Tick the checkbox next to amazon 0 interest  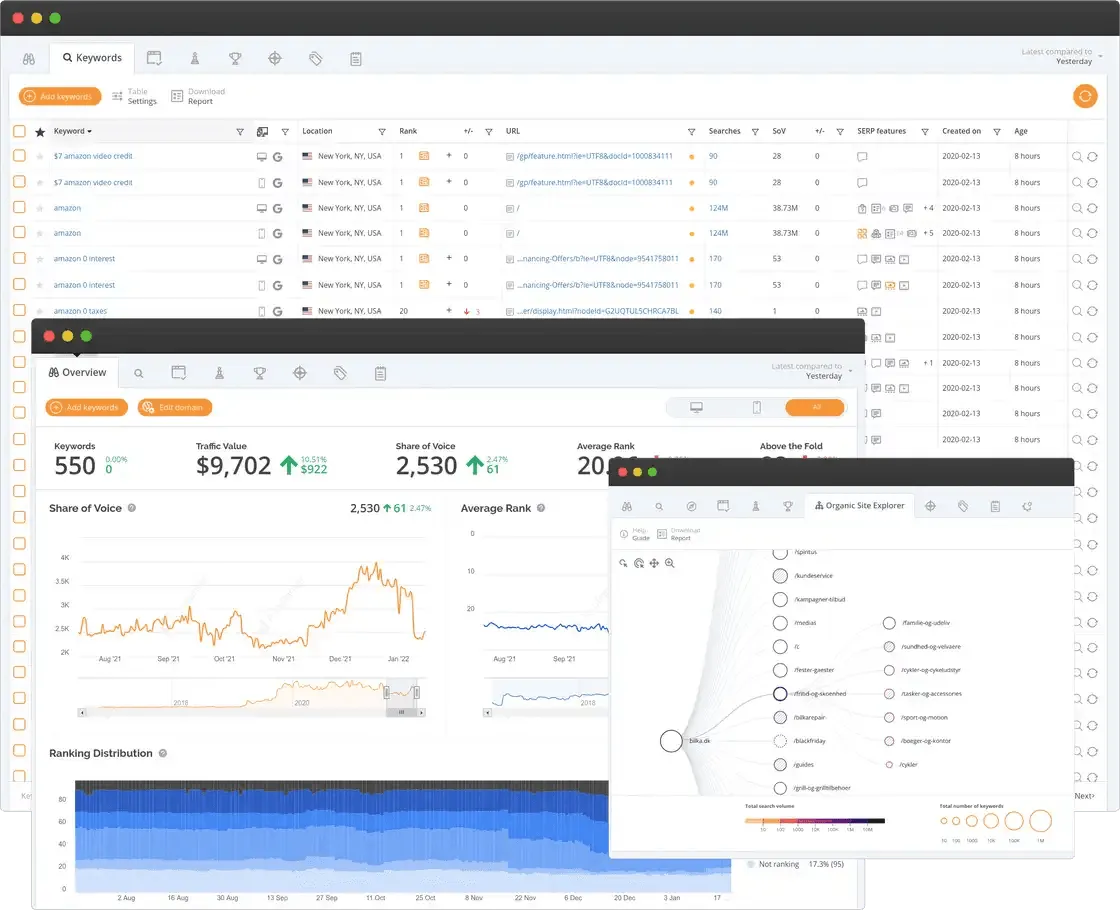point(19,258)
